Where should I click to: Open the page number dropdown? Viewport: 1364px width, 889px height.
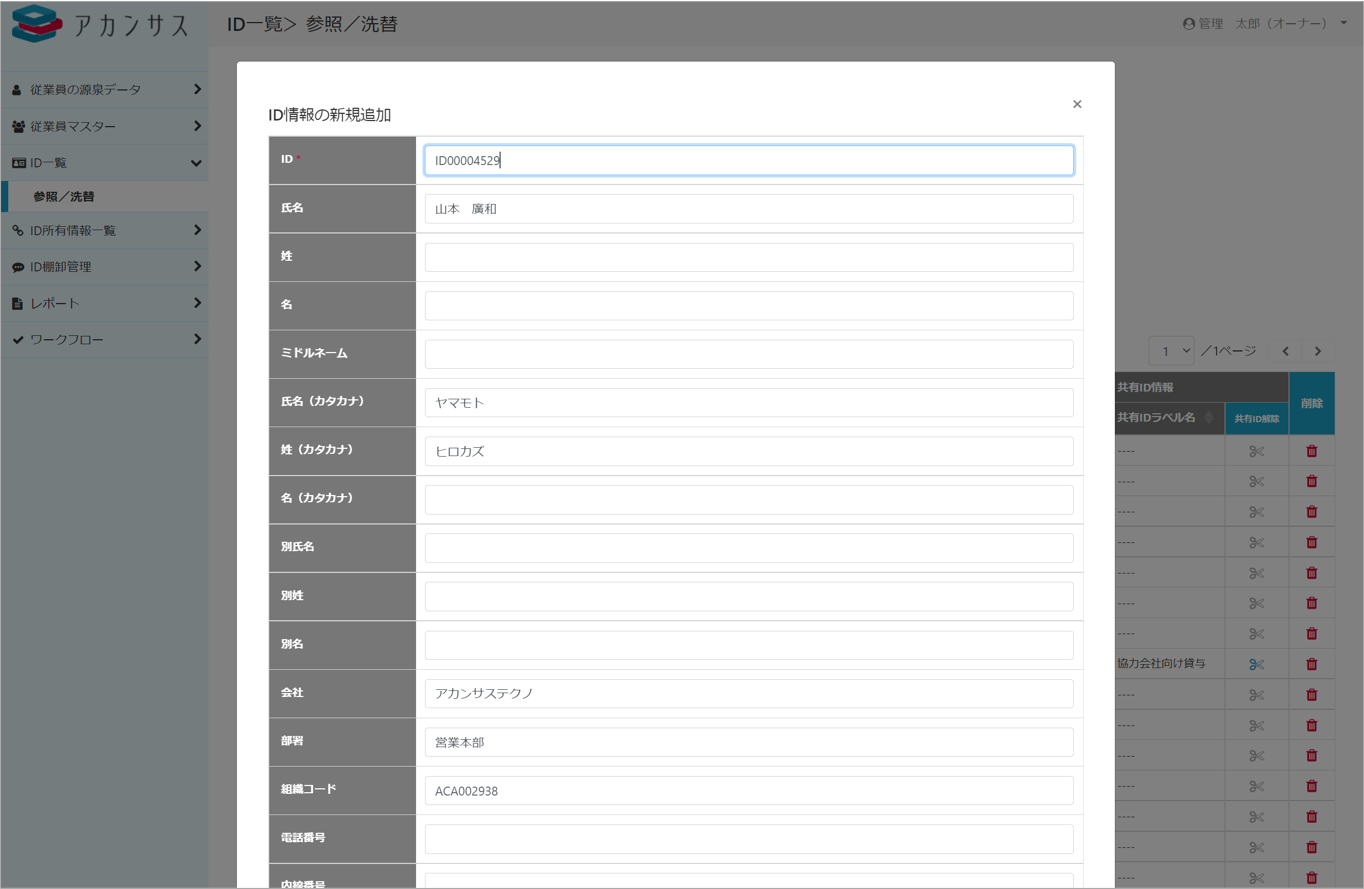pyautogui.click(x=1172, y=351)
